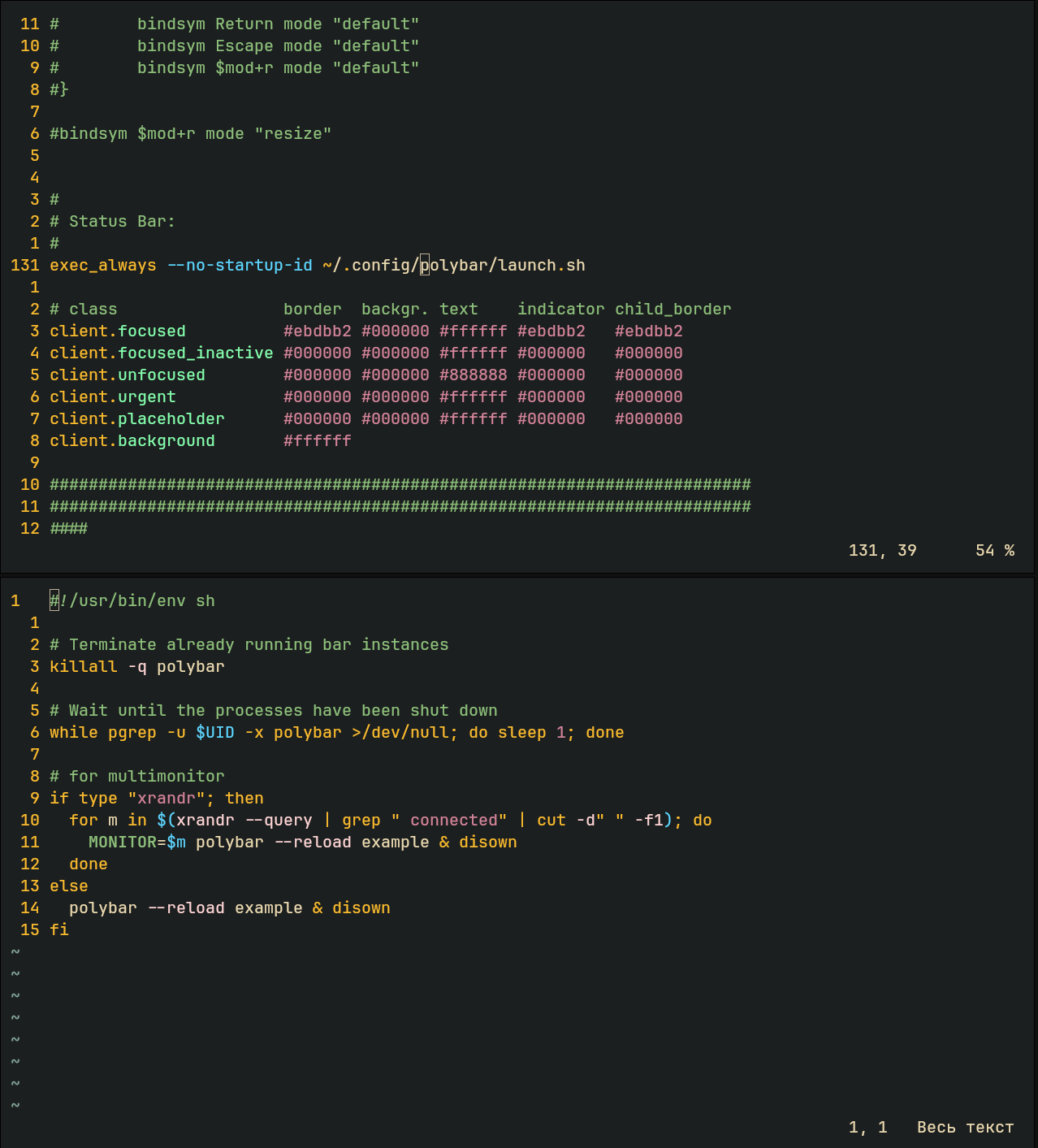This screenshot has width=1038, height=1148.
Task: Click '1, 1' cursor position in bottom pane
Action: 868,1128
